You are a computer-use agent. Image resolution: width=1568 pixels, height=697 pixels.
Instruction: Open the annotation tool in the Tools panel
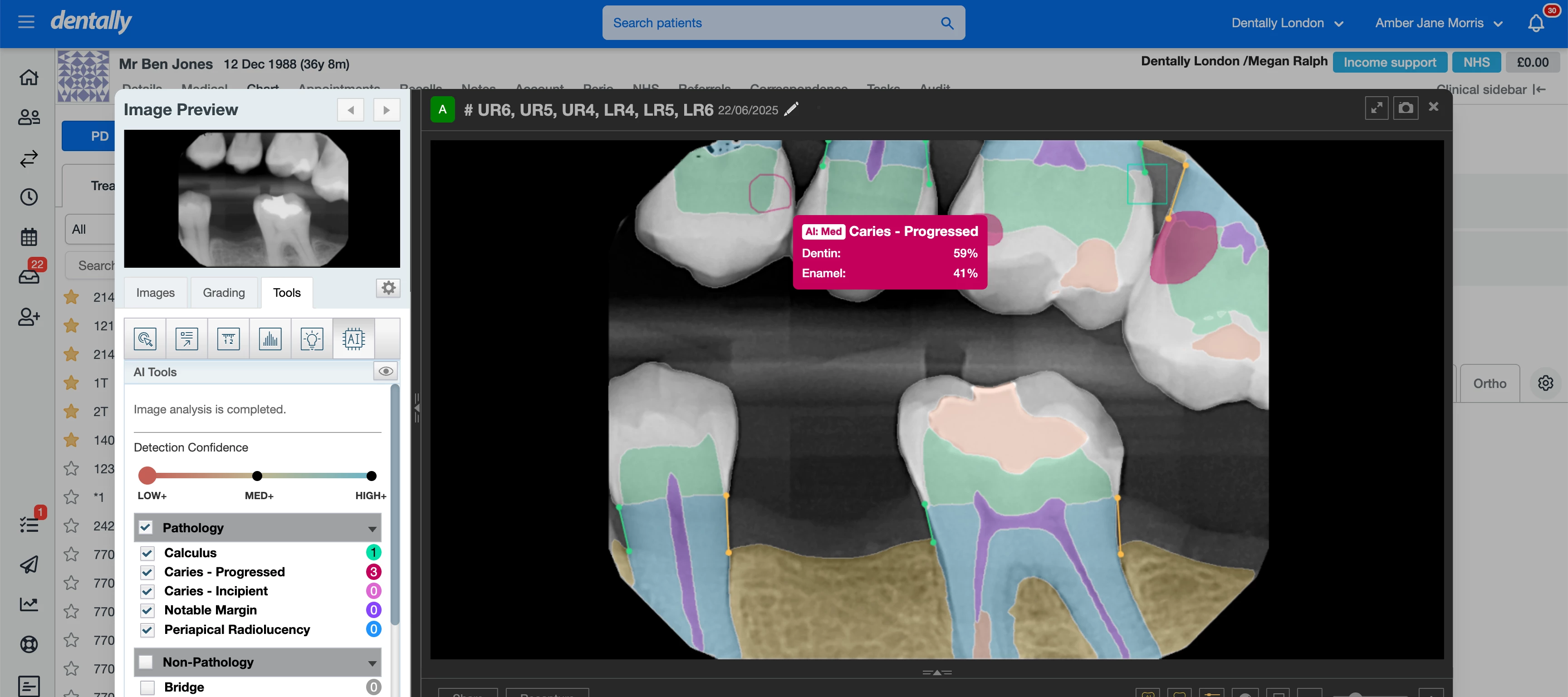point(187,338)
